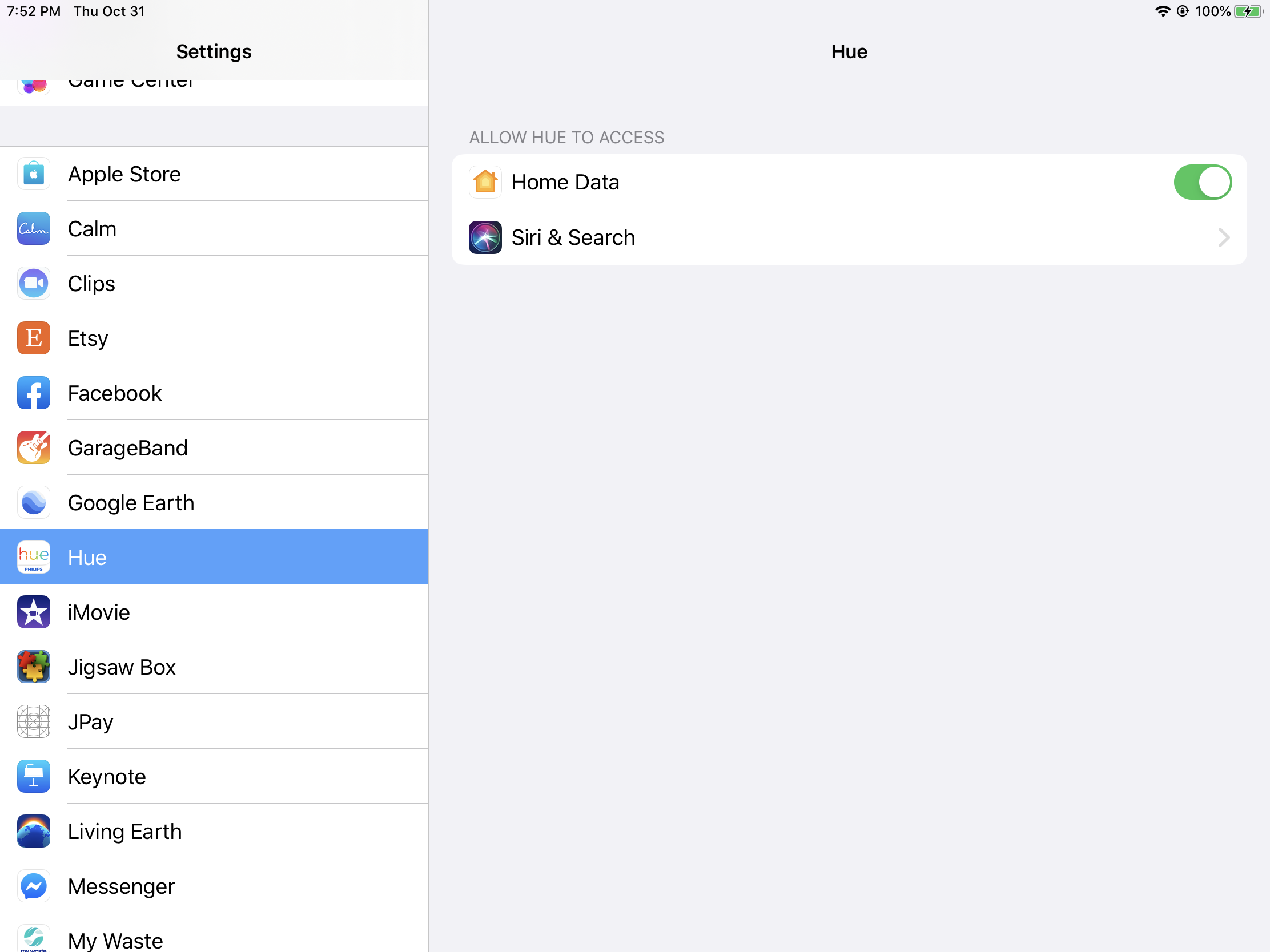The image size is (1270, 952).
Task: Expand Siri & Search chevron arrow
Action: pyautogui.click(x=1224, y=237)
